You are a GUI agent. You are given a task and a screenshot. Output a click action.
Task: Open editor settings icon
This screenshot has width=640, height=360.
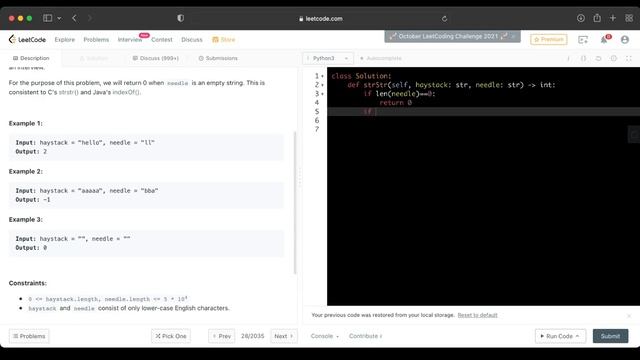pyautogui.click(x=613, y=58)
